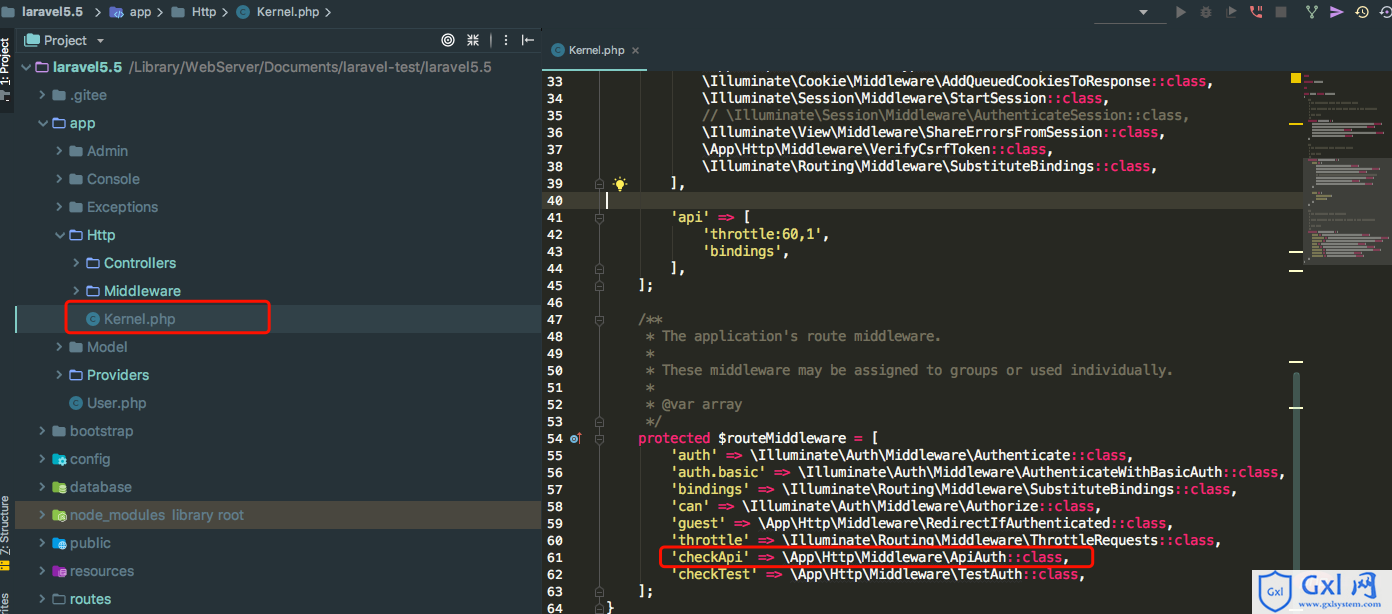
Task: Click the lightbulb intention icon
Action: [620, 183]
